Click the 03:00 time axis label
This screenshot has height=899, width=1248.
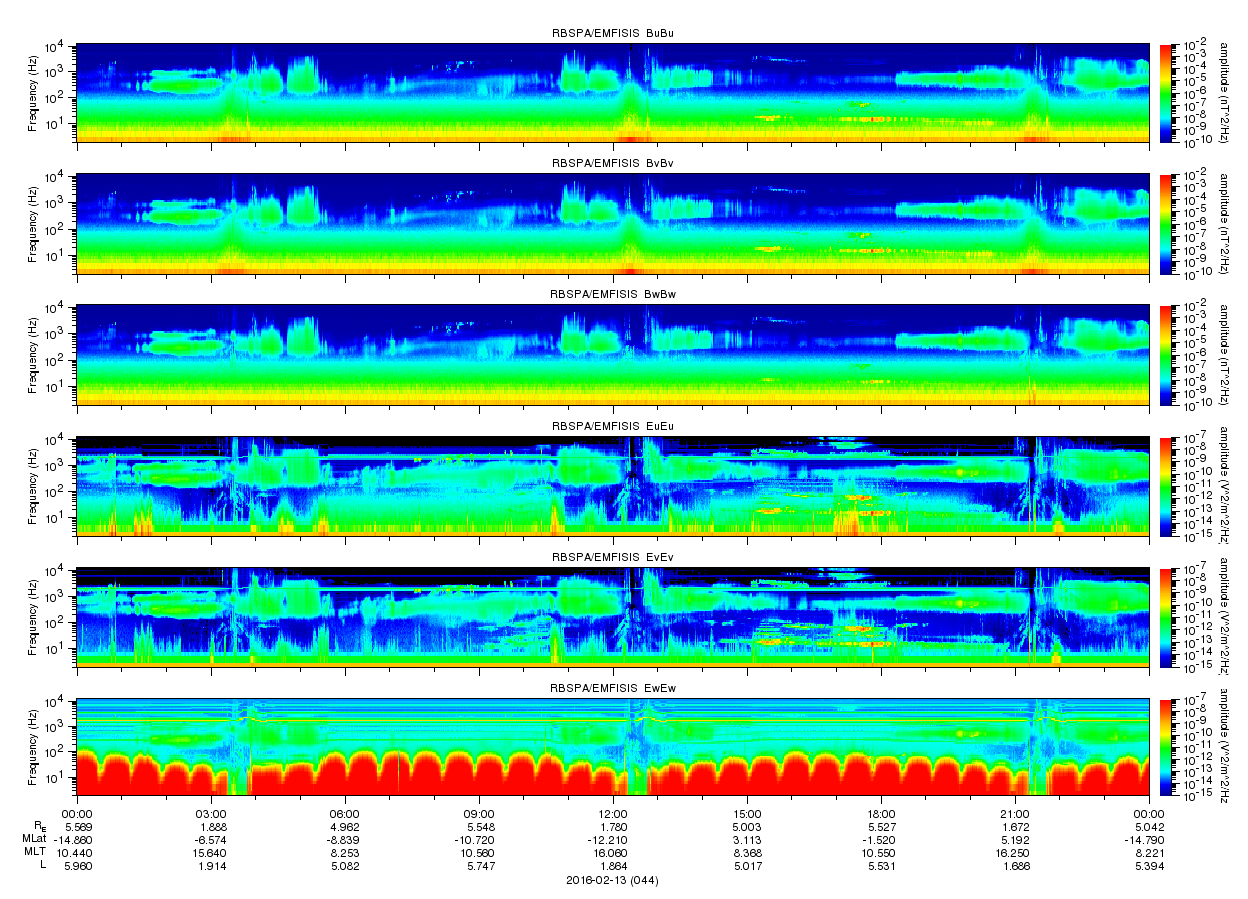[x=211, y=814]
